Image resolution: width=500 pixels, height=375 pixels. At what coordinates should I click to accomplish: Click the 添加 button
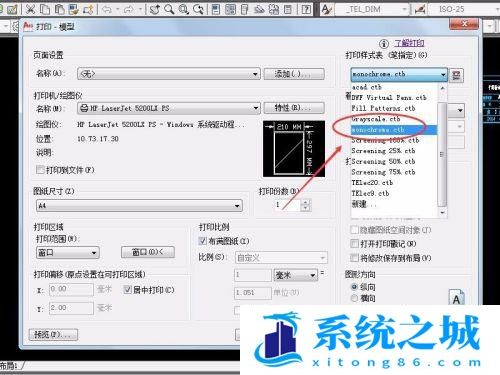[x=294, y=74]
